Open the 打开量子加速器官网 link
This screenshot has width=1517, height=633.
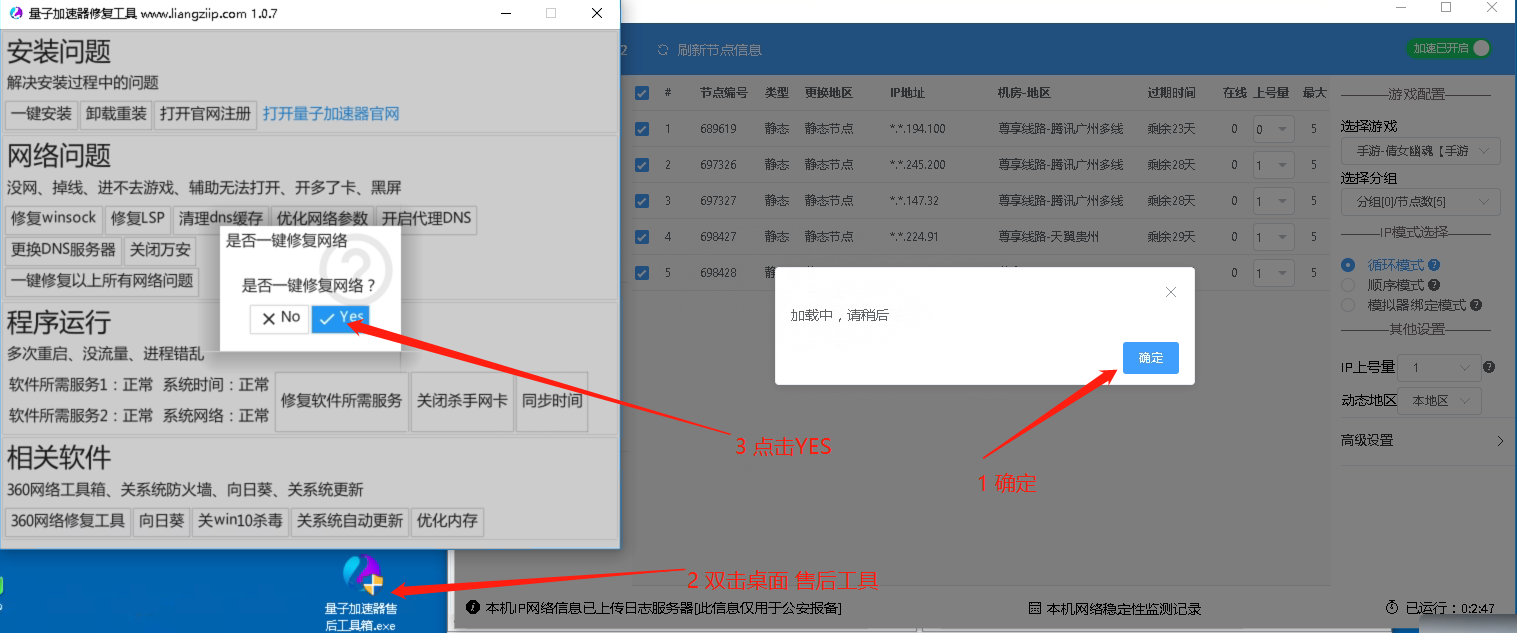coord(331,114)
